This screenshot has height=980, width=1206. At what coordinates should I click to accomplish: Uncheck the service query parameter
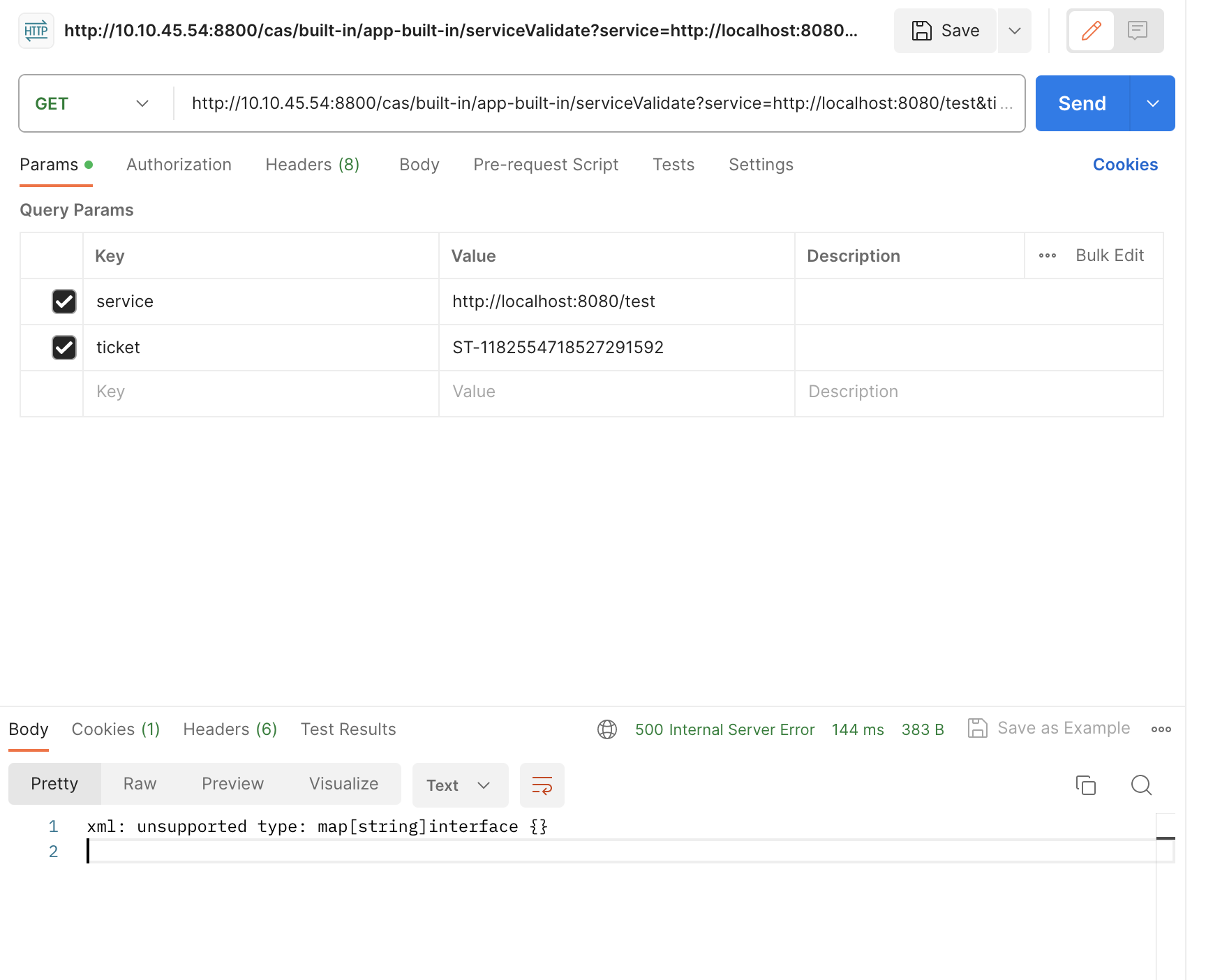click(64, 302)
